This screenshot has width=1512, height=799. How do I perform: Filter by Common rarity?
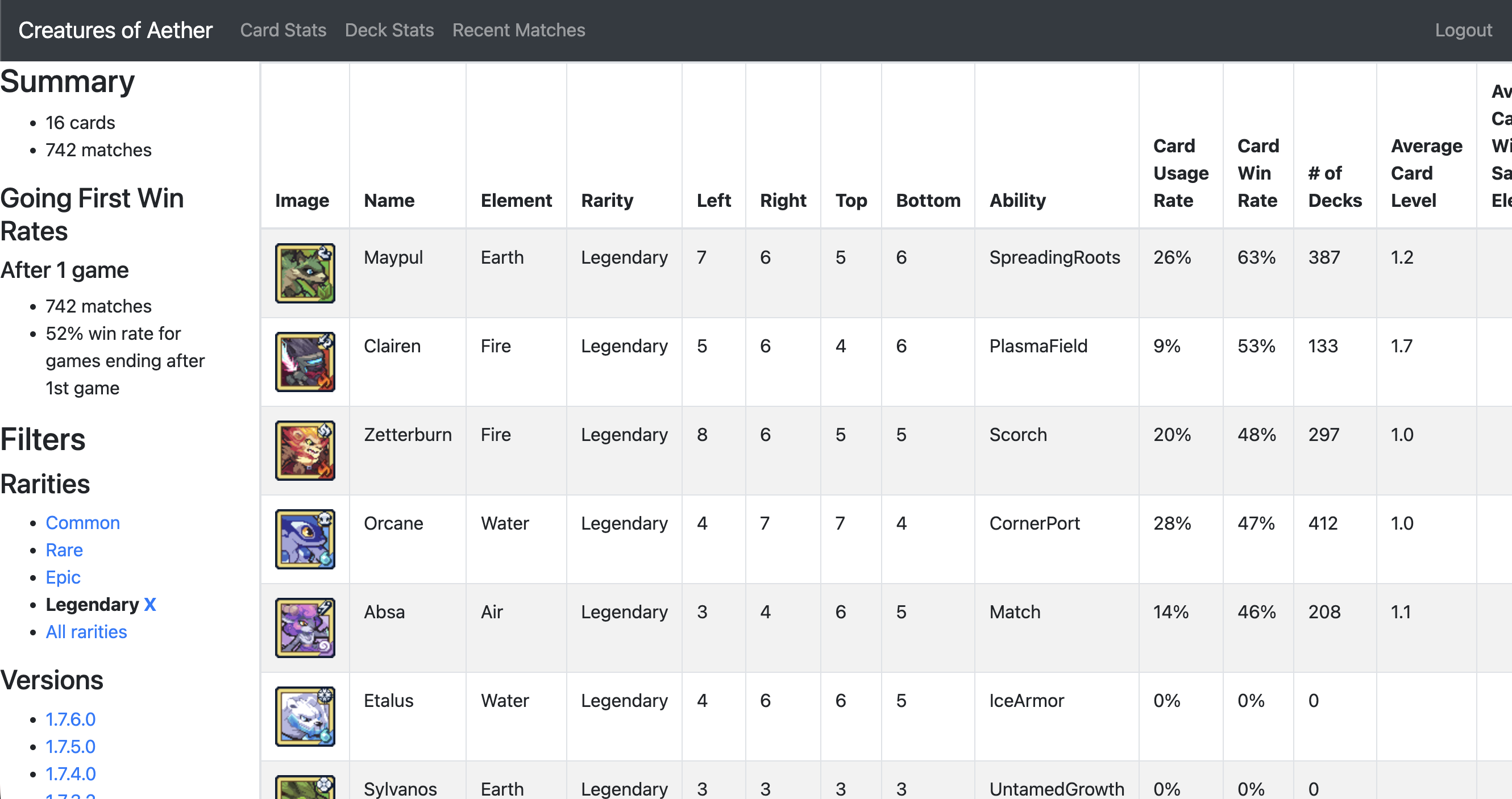pyautogui.click(x=83, y=523)
